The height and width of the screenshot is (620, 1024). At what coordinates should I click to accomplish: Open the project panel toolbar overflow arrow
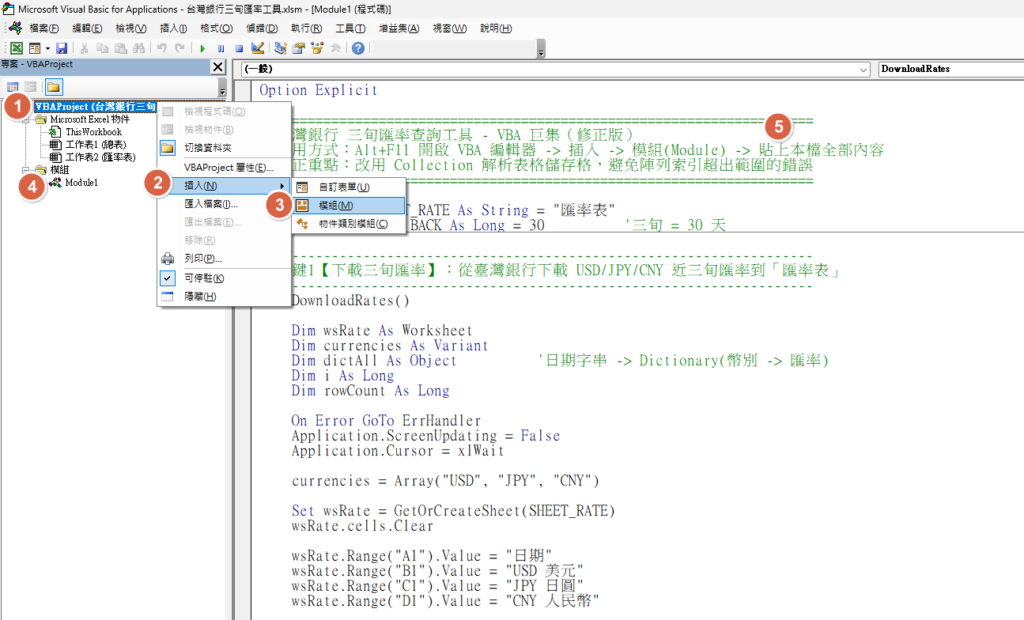click(222, 88)
